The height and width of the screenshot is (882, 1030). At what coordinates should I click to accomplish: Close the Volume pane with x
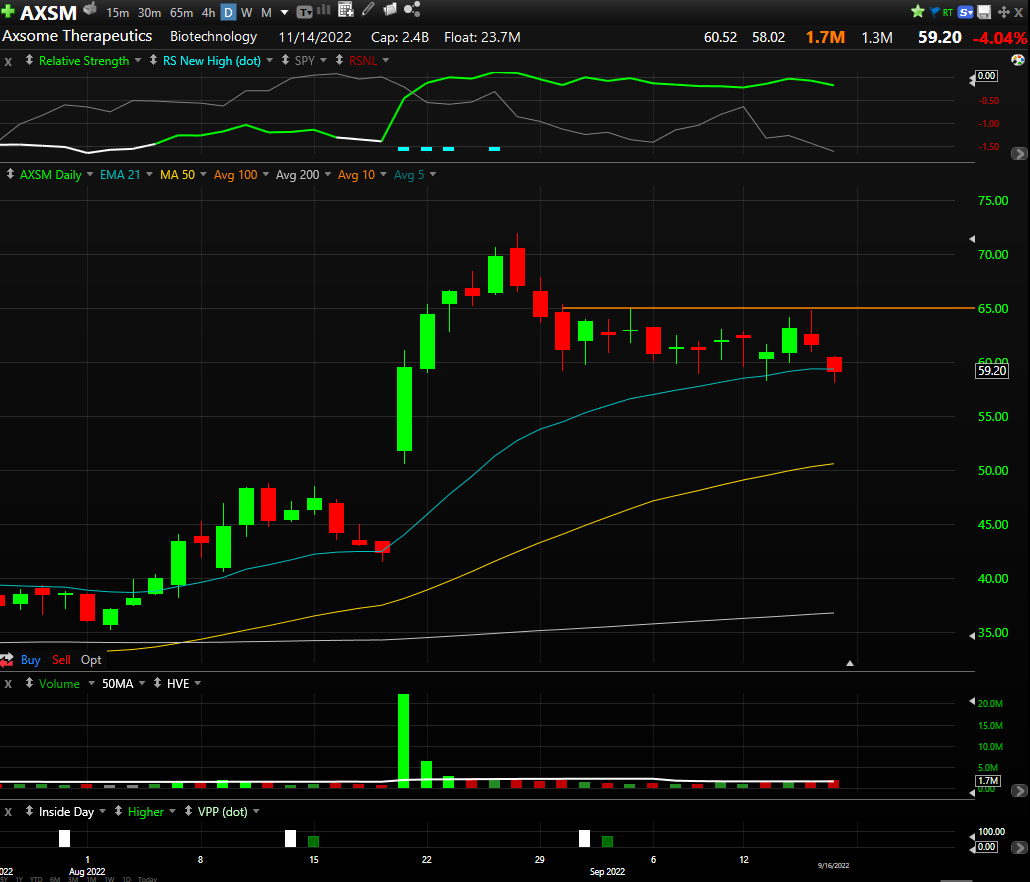click(8, 684)
